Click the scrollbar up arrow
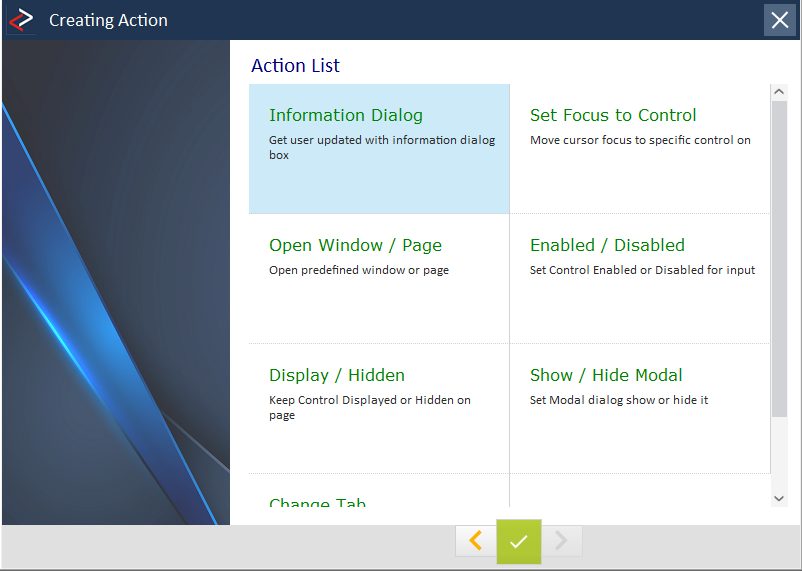The width and height of the screenshot is (802, 571). (779, 92)
